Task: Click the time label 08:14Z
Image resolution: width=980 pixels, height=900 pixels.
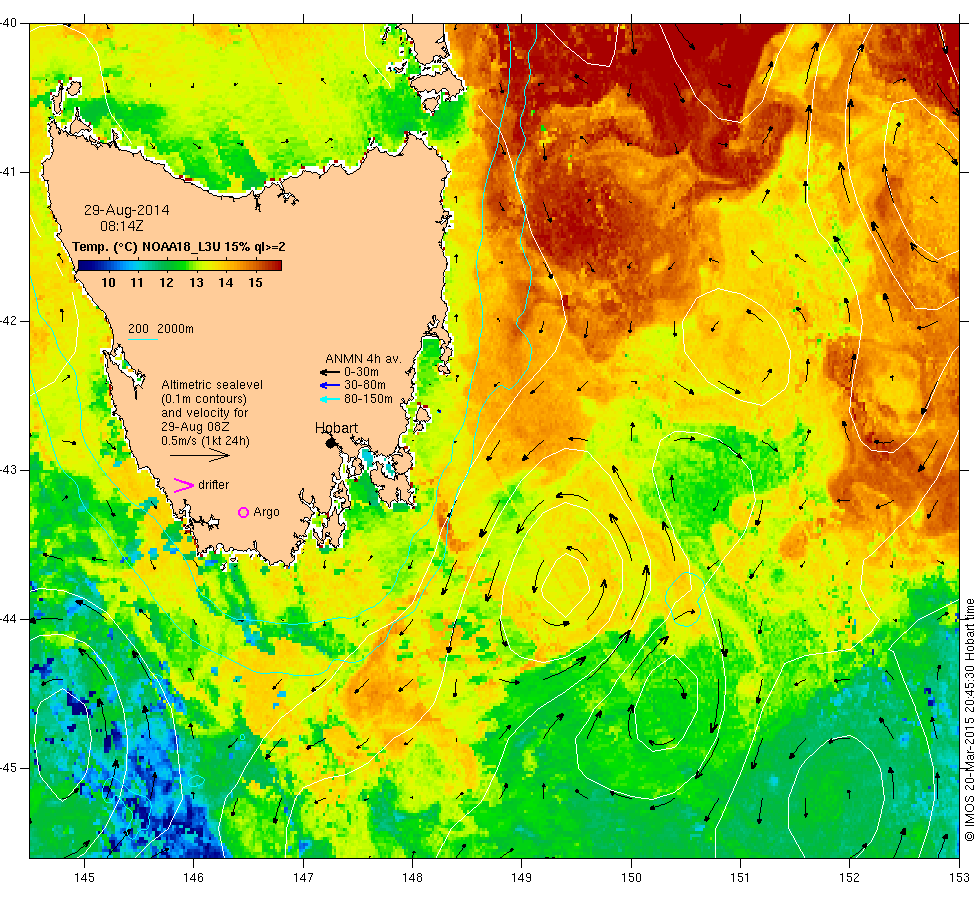Action: point(122,226)
